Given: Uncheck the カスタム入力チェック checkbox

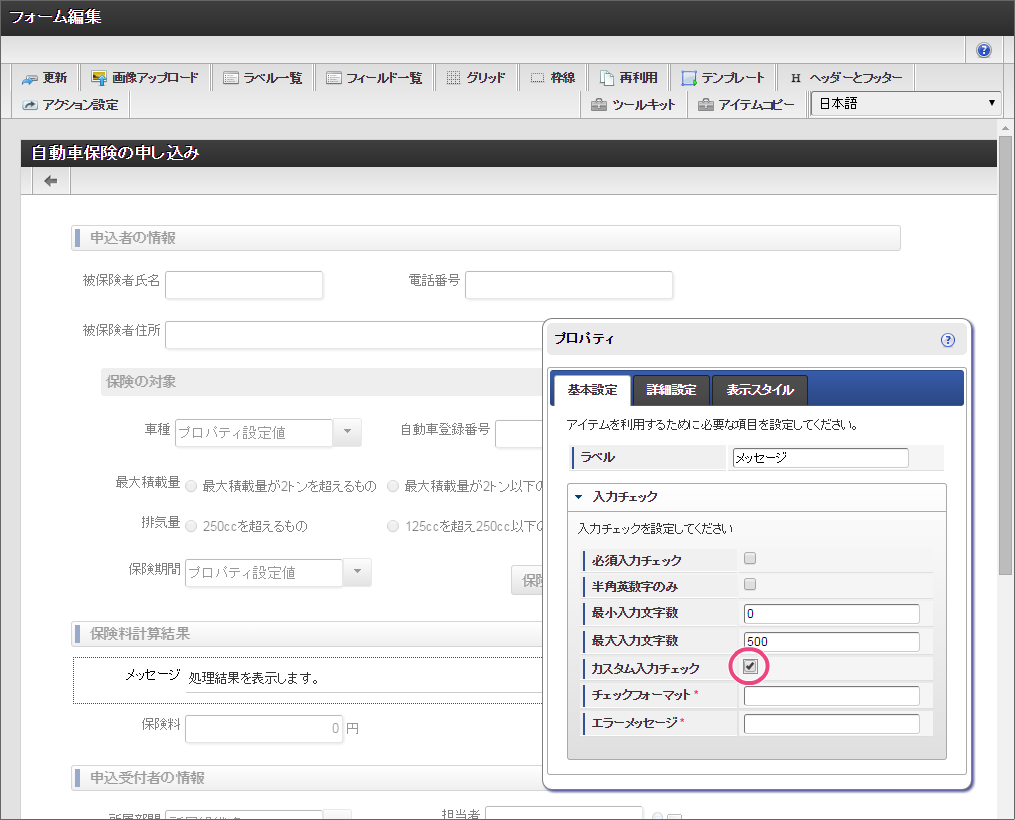Looking at the screenshot, I should coord(750,667).
